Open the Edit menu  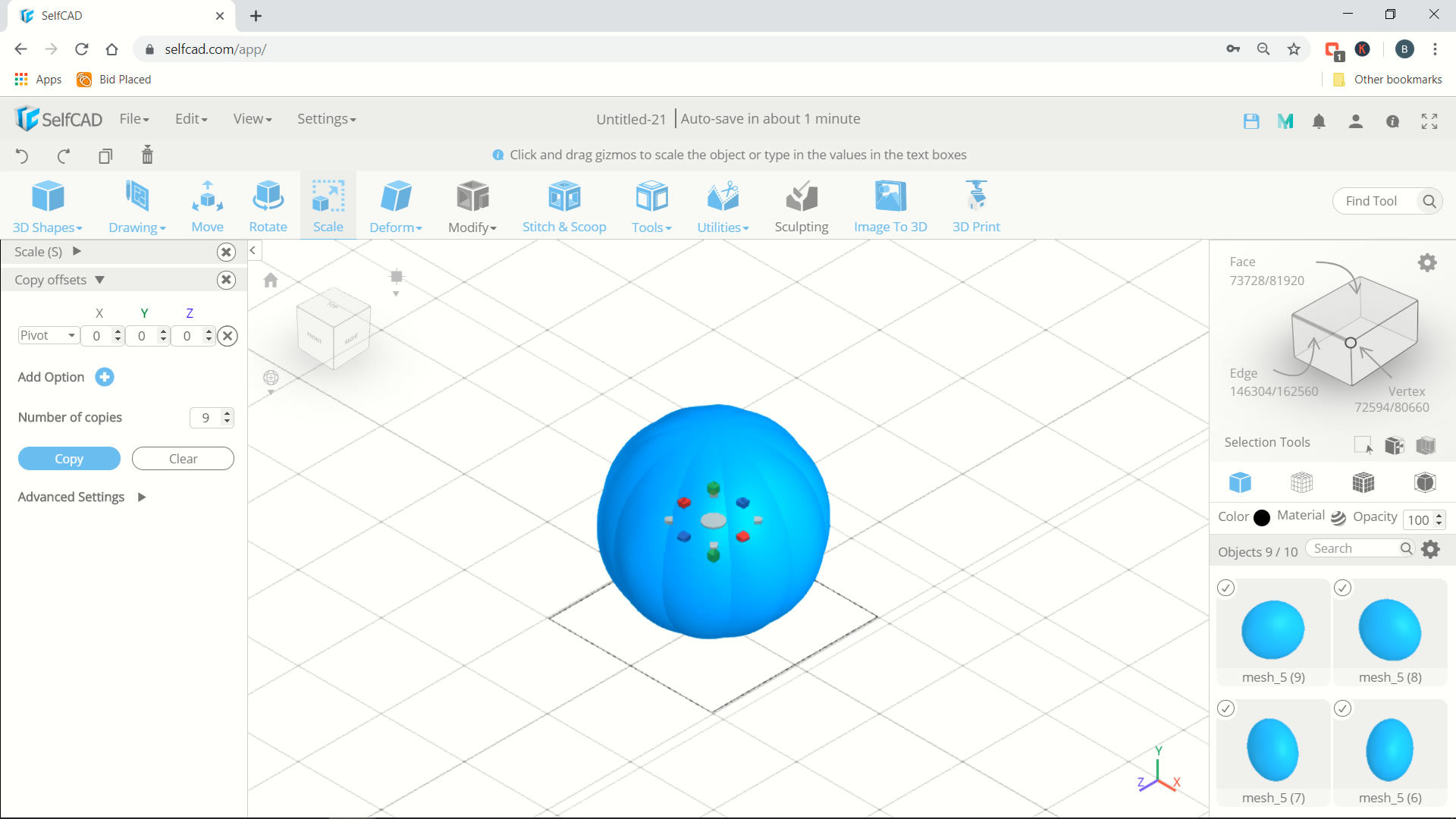pyautogui.click(x=191, y=119)
